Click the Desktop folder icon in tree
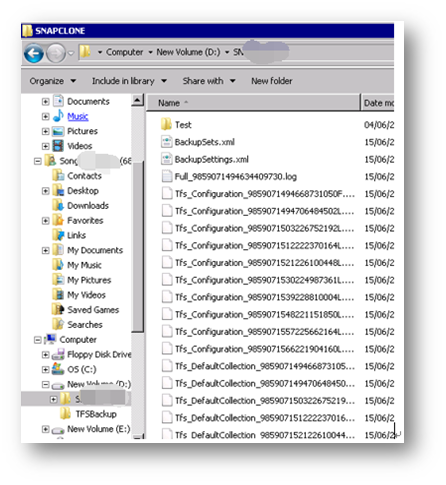 click(x=58, y=190)
